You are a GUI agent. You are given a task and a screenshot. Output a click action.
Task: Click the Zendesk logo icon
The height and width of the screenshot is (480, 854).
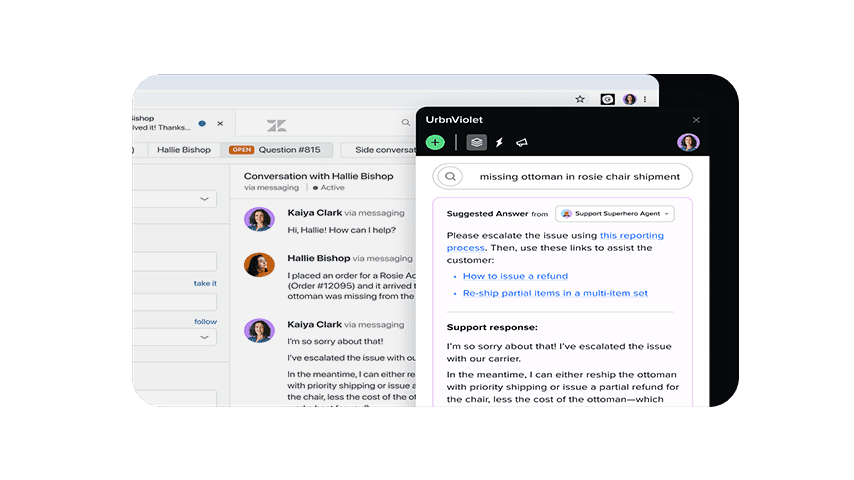pos(277,125)
